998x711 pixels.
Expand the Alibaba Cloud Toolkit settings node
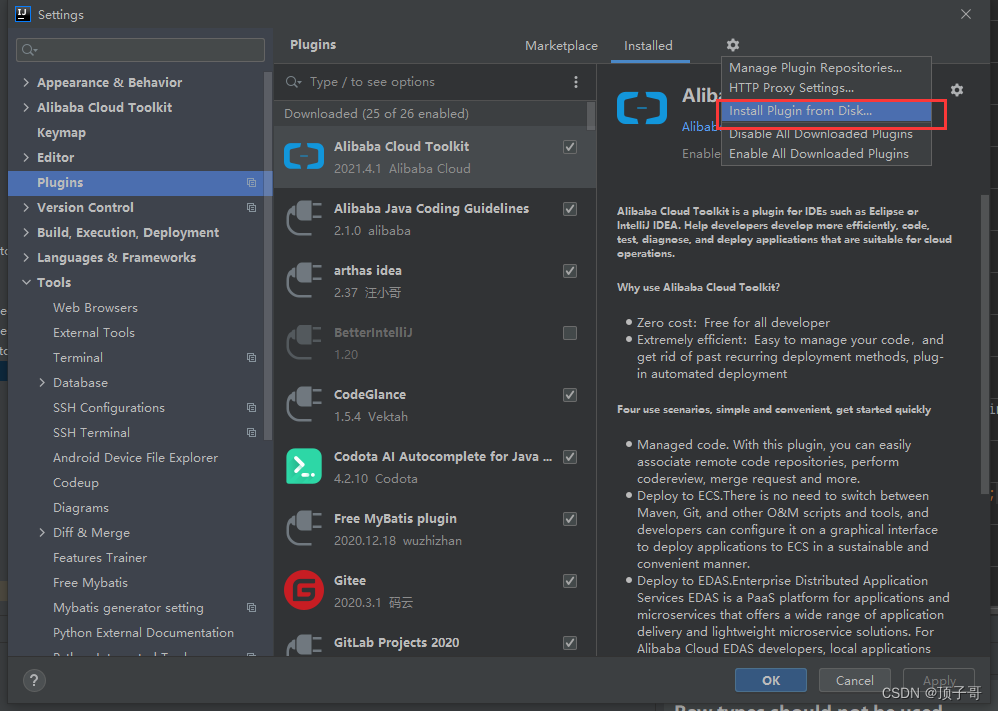(26, 108)
